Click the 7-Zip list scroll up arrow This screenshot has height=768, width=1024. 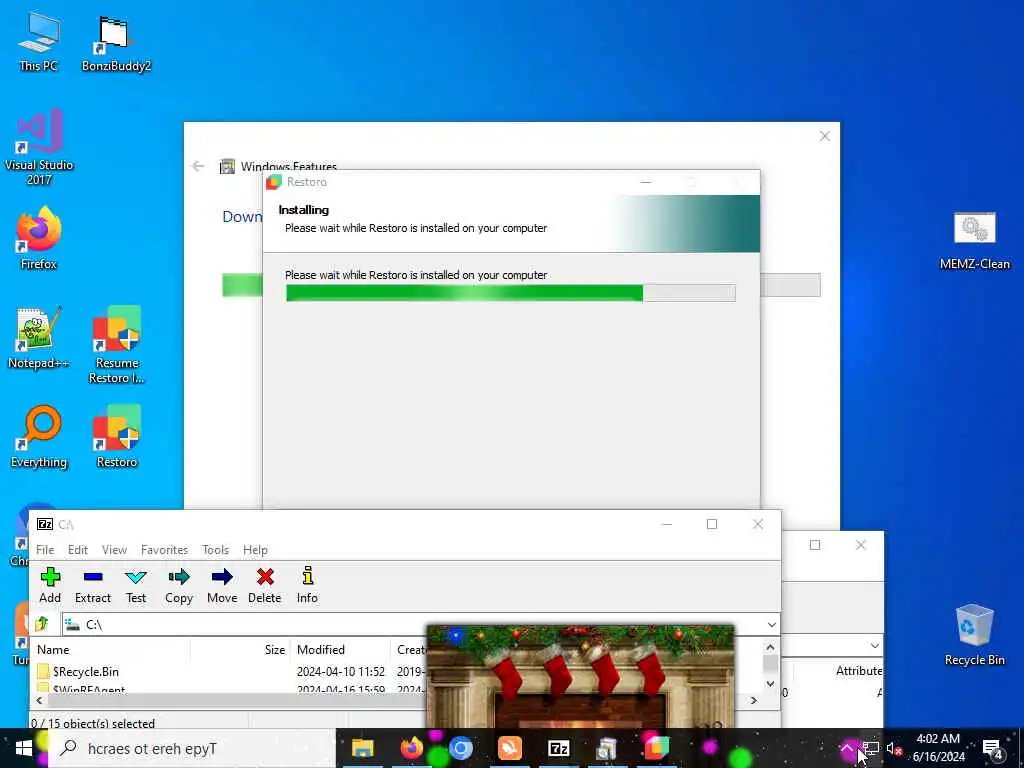tap(771, 647)
